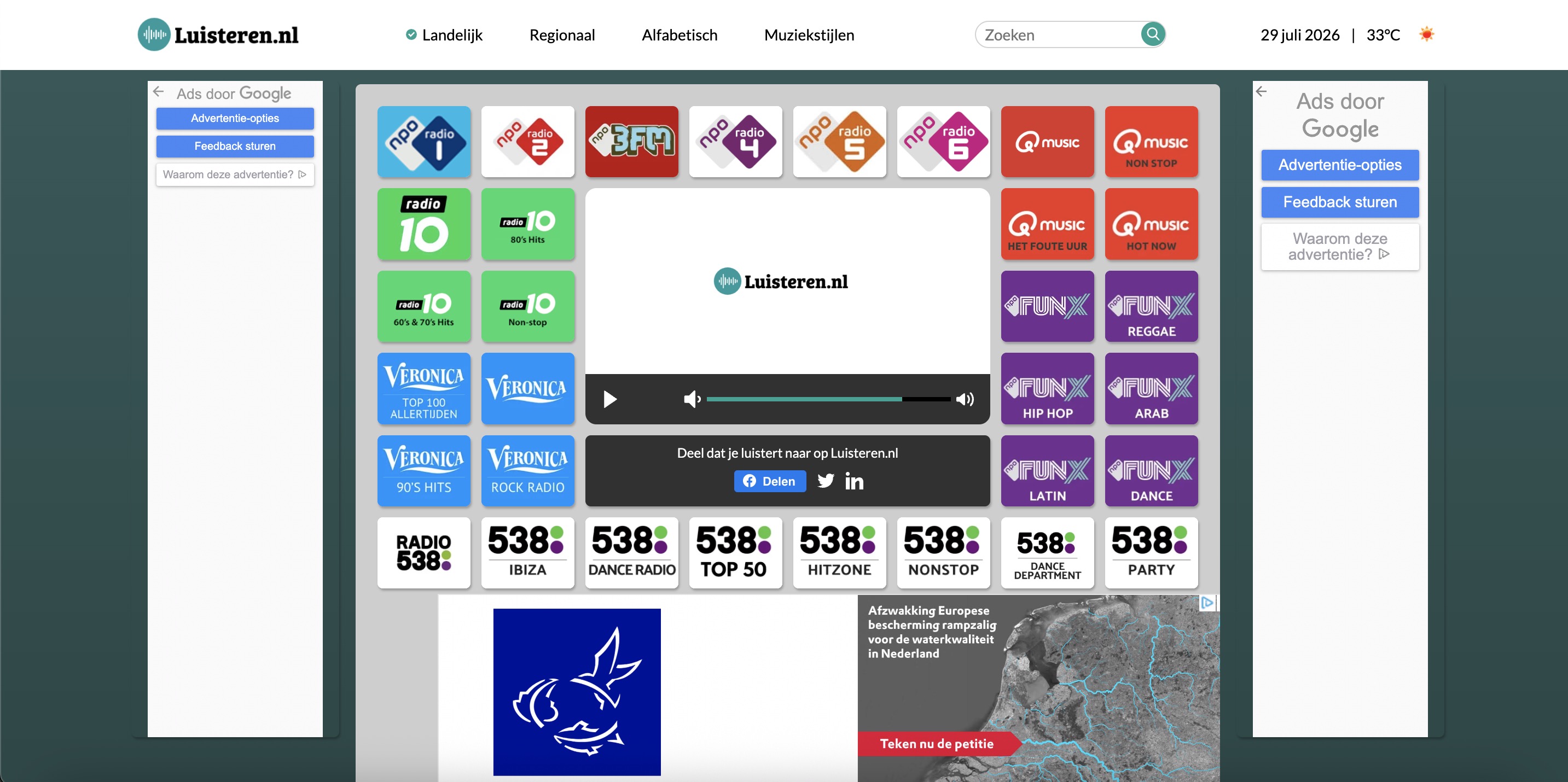The width and height of the screenshot is (1568, 782).
Task: Click Feedback sturen in the left ad panel
Action: pos(235,146)
